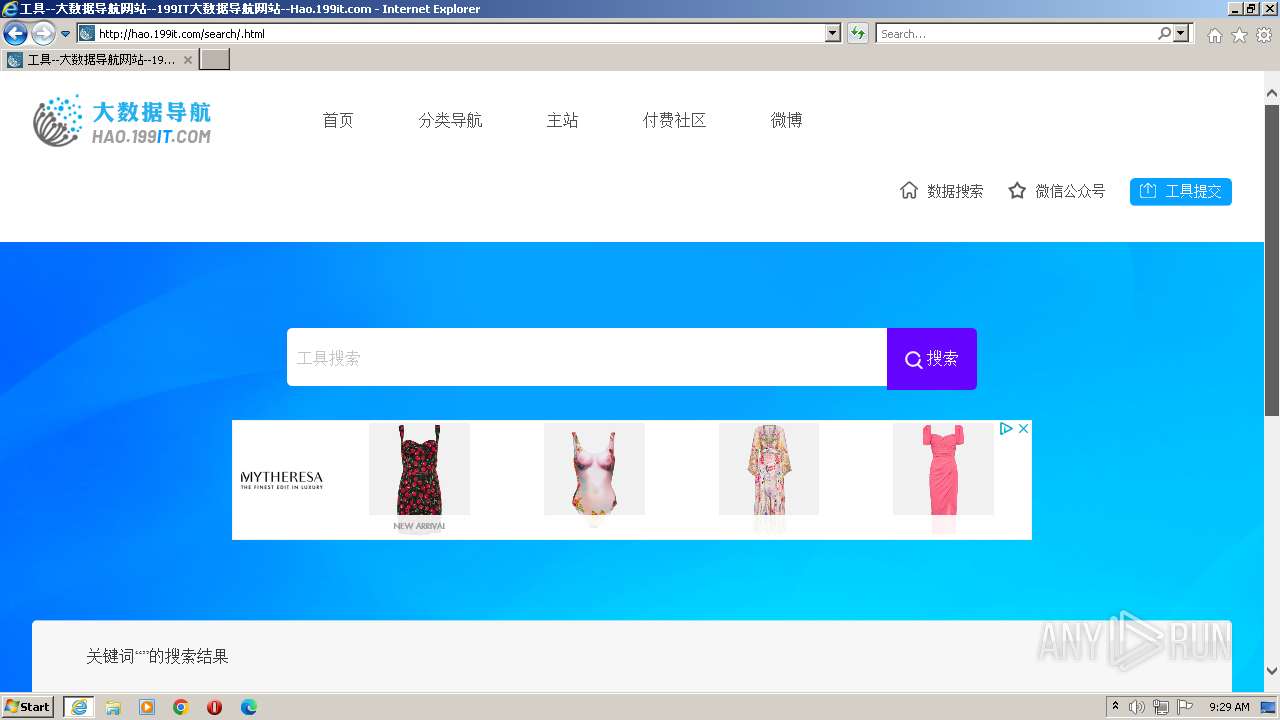The height and width of the screenshot is (720, 1280).
Task: Close the current browser tab
Action: coord(187,60)
